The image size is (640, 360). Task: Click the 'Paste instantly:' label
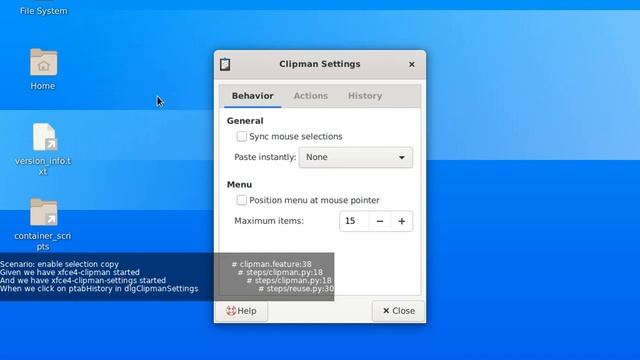[x=265, y=157]
